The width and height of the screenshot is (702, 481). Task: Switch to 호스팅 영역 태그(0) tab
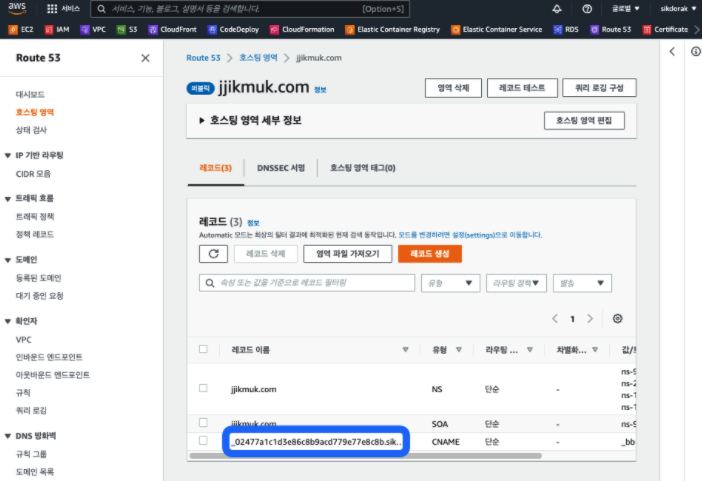click(363, 168)
